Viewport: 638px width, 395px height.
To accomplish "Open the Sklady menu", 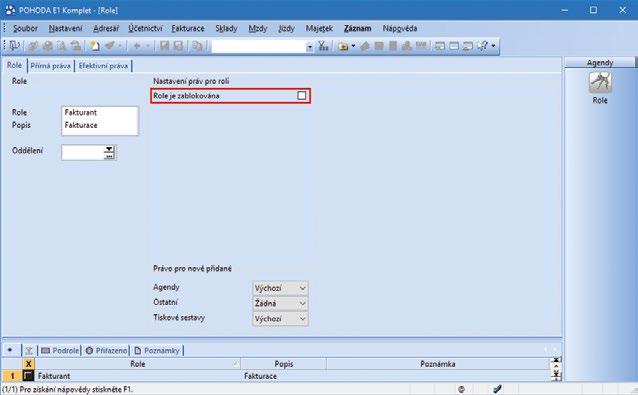I will pyautogui.click(x=226, y=28).
